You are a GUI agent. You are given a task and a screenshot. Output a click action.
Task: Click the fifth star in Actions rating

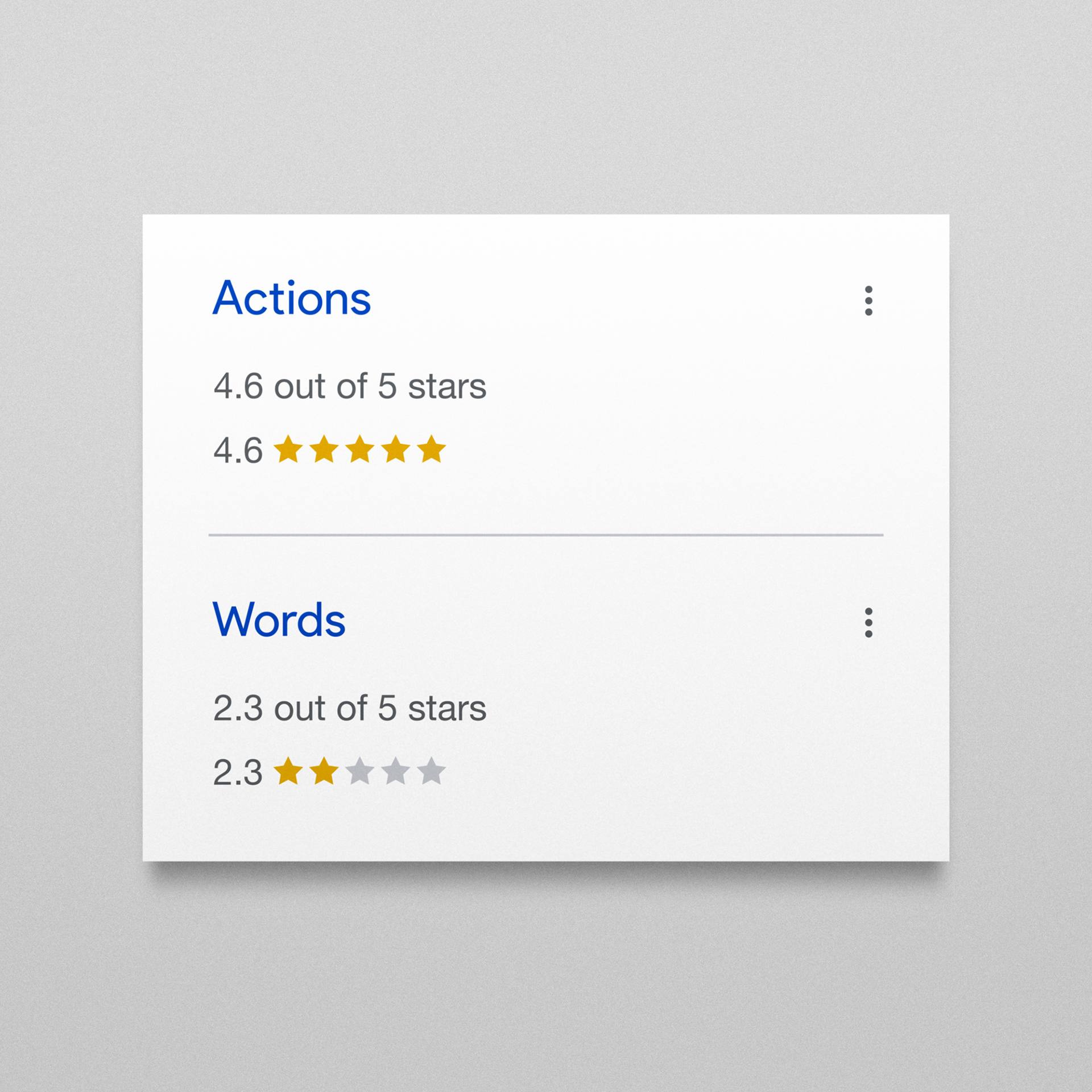click(431, 450)
